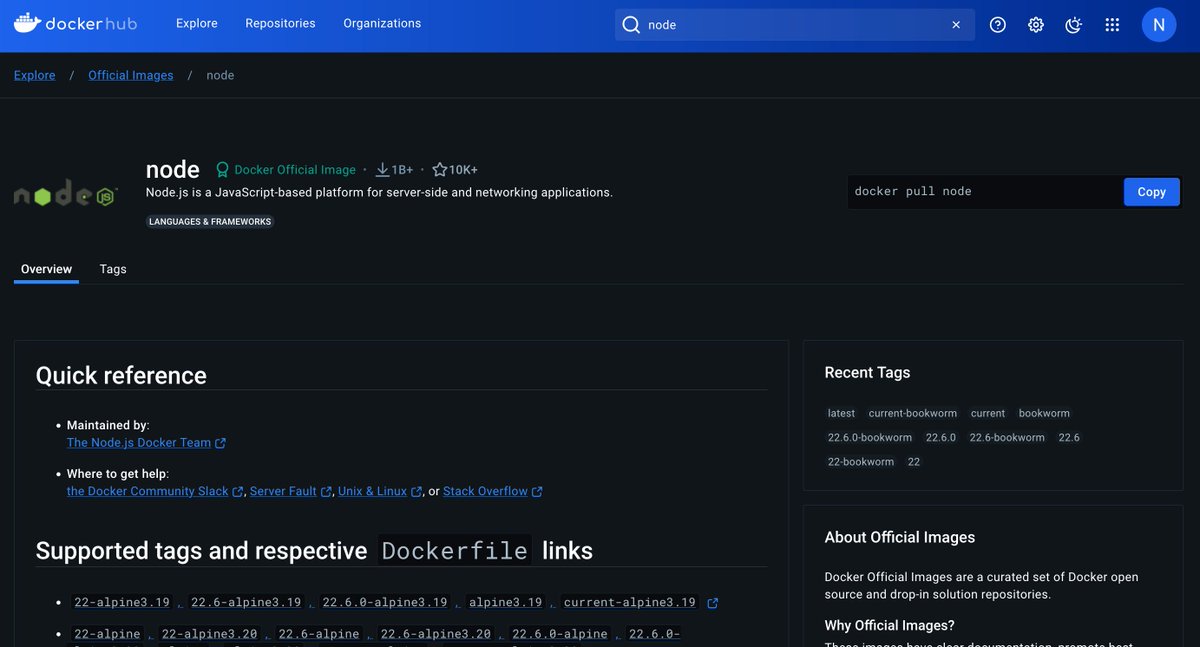This screenshot has height=647, width=1200.
Task: Open the Docker Community Slack link
Action: (148, 491)
